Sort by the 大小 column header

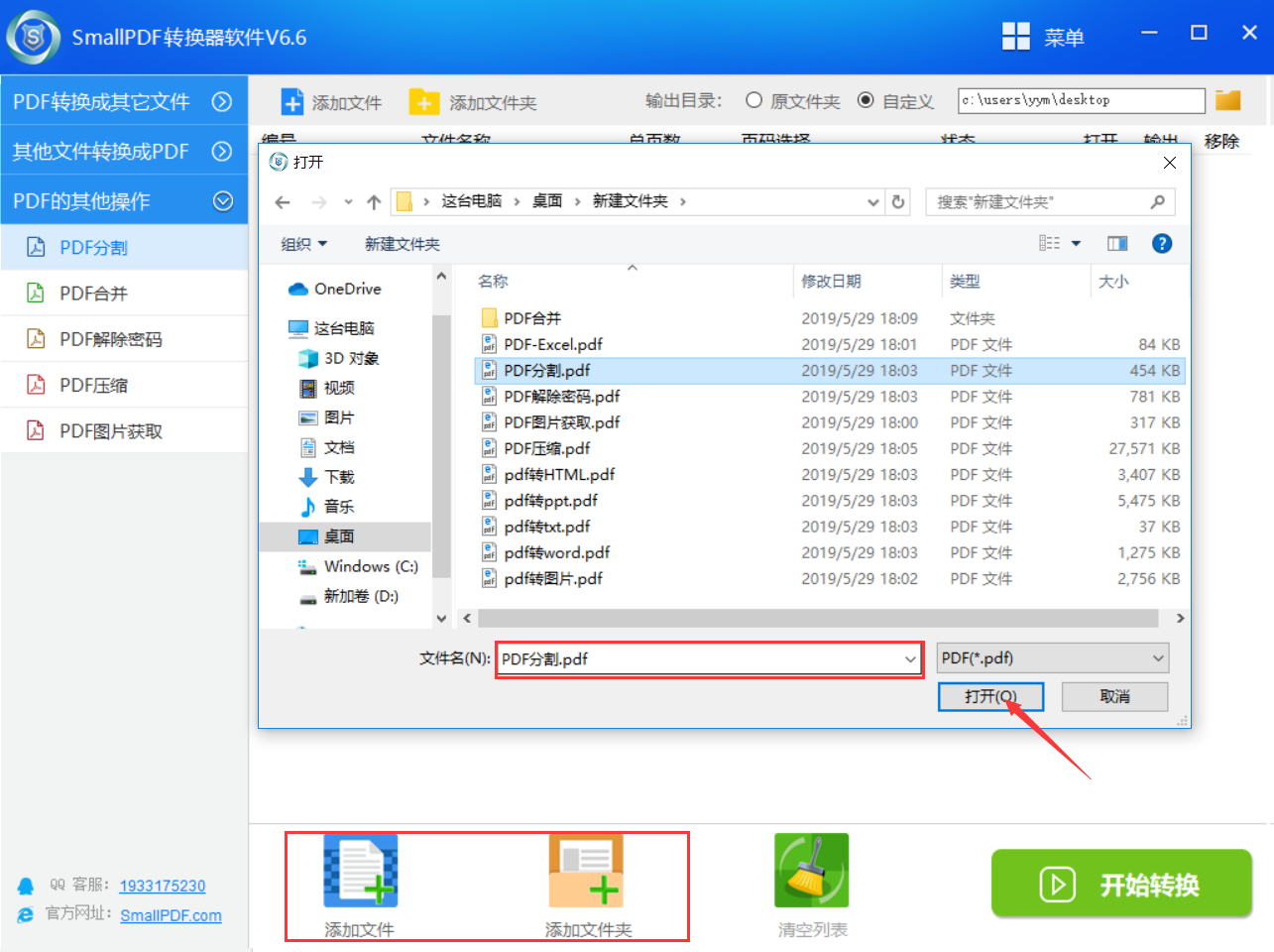tap(1138, 281)
